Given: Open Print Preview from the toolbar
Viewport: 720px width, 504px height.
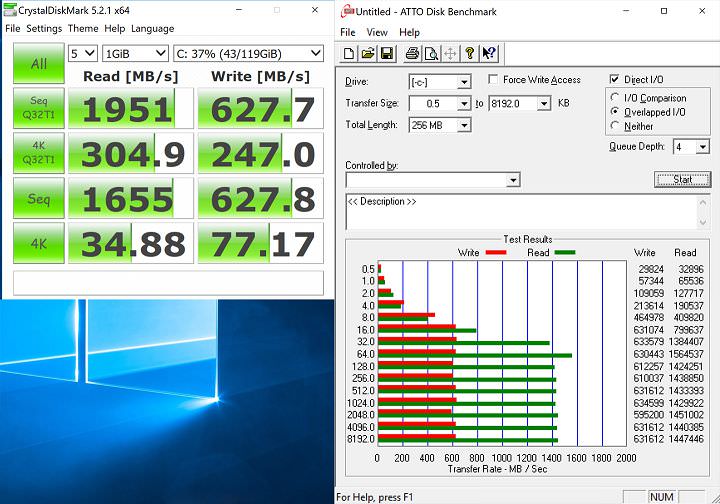Looking at the screenshot, I should (x=430, y=54).
